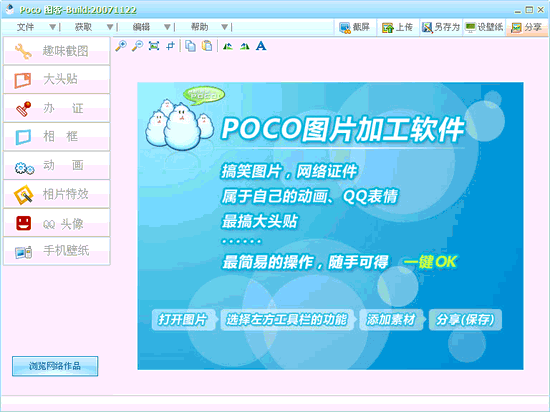550x412 pixels.
Task: Click the zoom out magnifier icon
Action: coord(137,46)
